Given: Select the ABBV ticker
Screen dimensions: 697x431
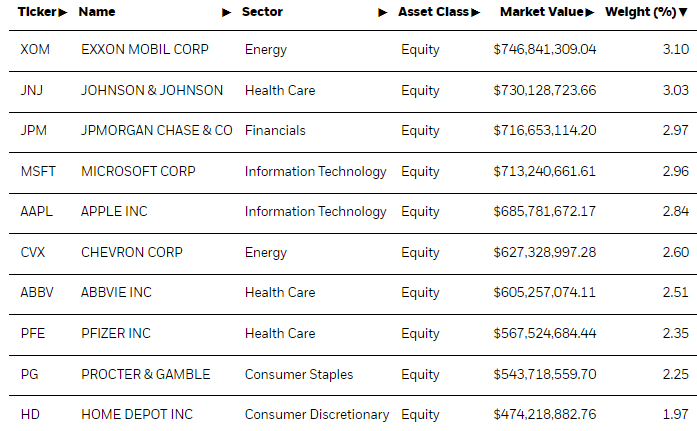Looking at the screenshot, I should click(37, 292).
